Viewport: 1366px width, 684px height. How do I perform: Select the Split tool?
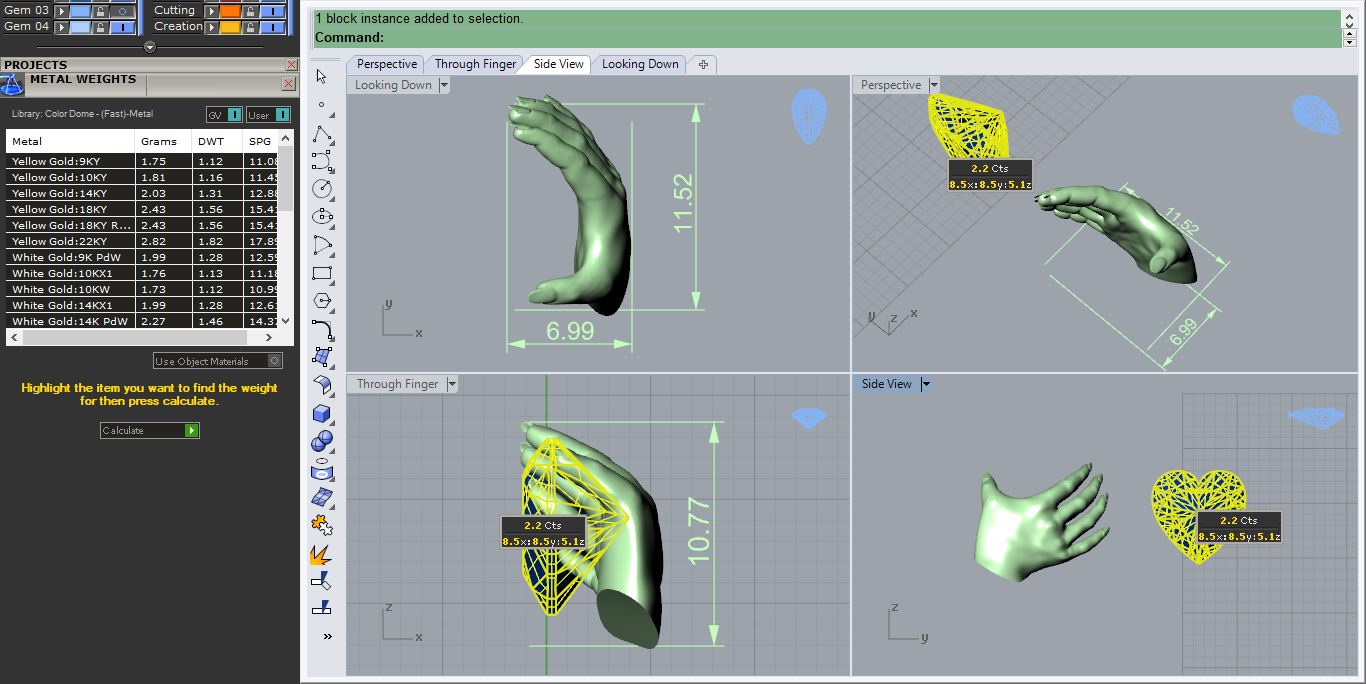tap(321, 607)
